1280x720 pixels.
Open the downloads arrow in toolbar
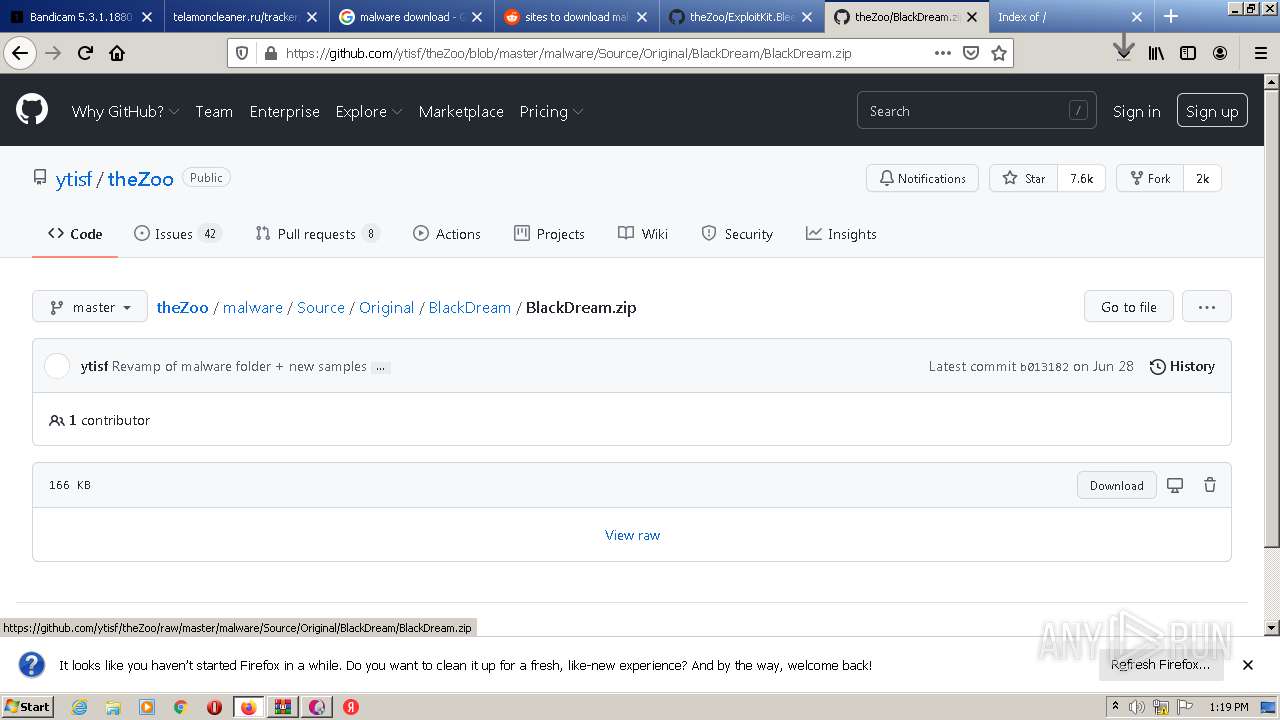[1124, 48]
